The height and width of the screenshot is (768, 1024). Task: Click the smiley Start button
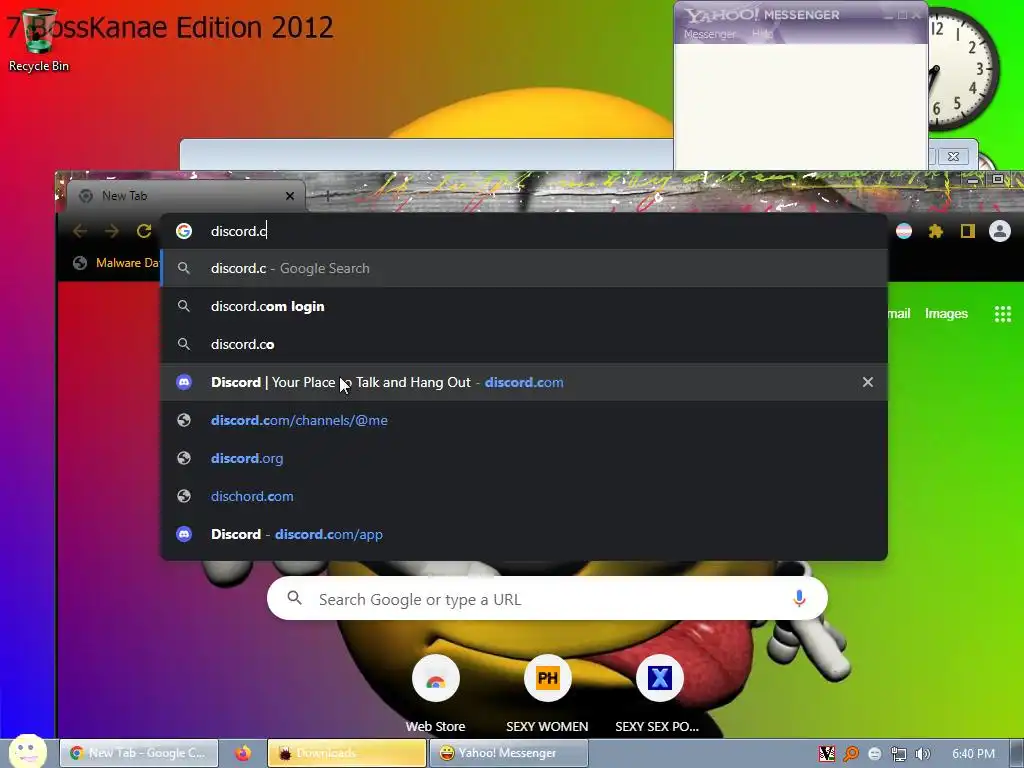(x=27, y=751)
